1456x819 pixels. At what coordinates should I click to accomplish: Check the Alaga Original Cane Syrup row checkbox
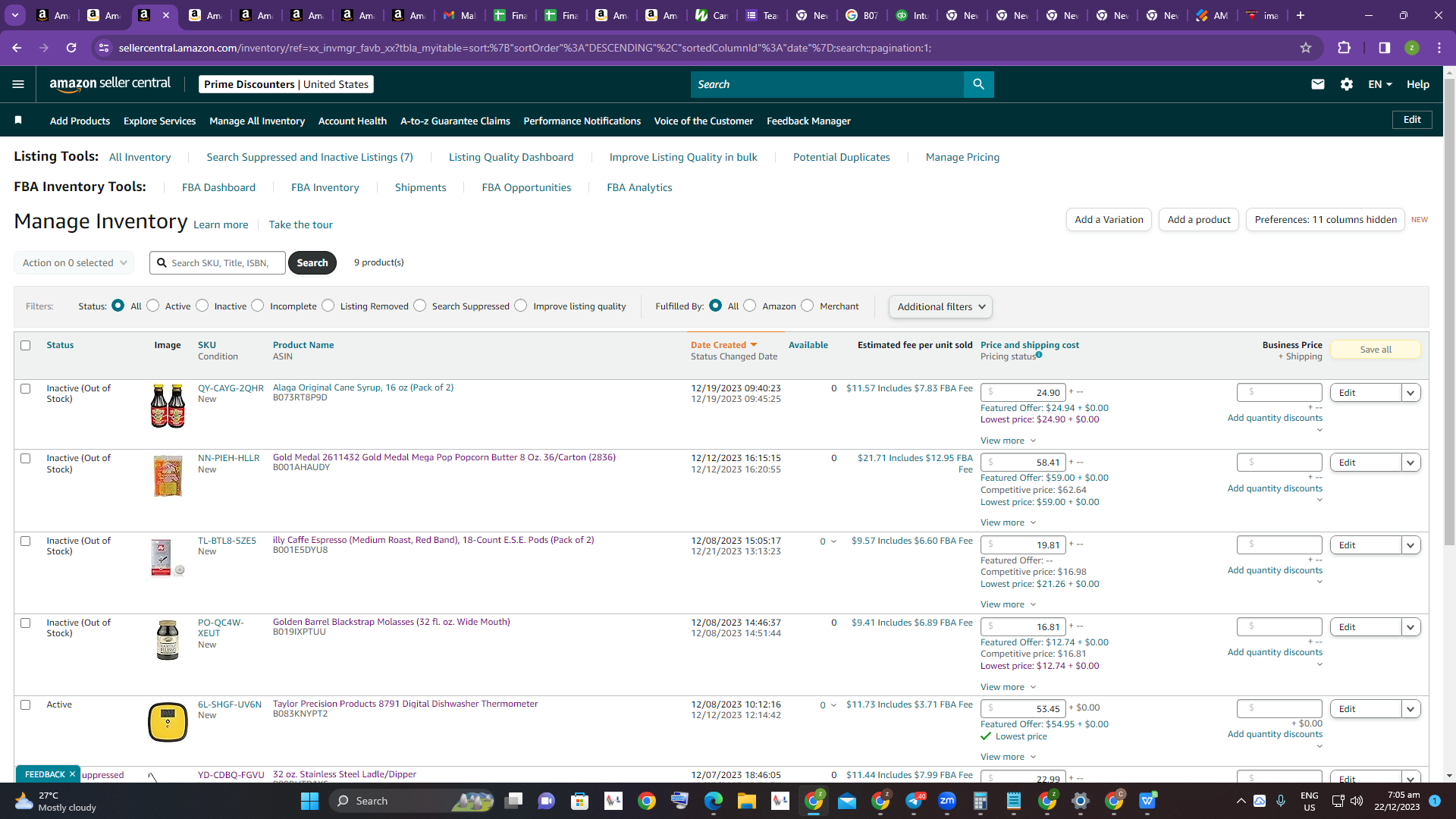coord(26,388)
